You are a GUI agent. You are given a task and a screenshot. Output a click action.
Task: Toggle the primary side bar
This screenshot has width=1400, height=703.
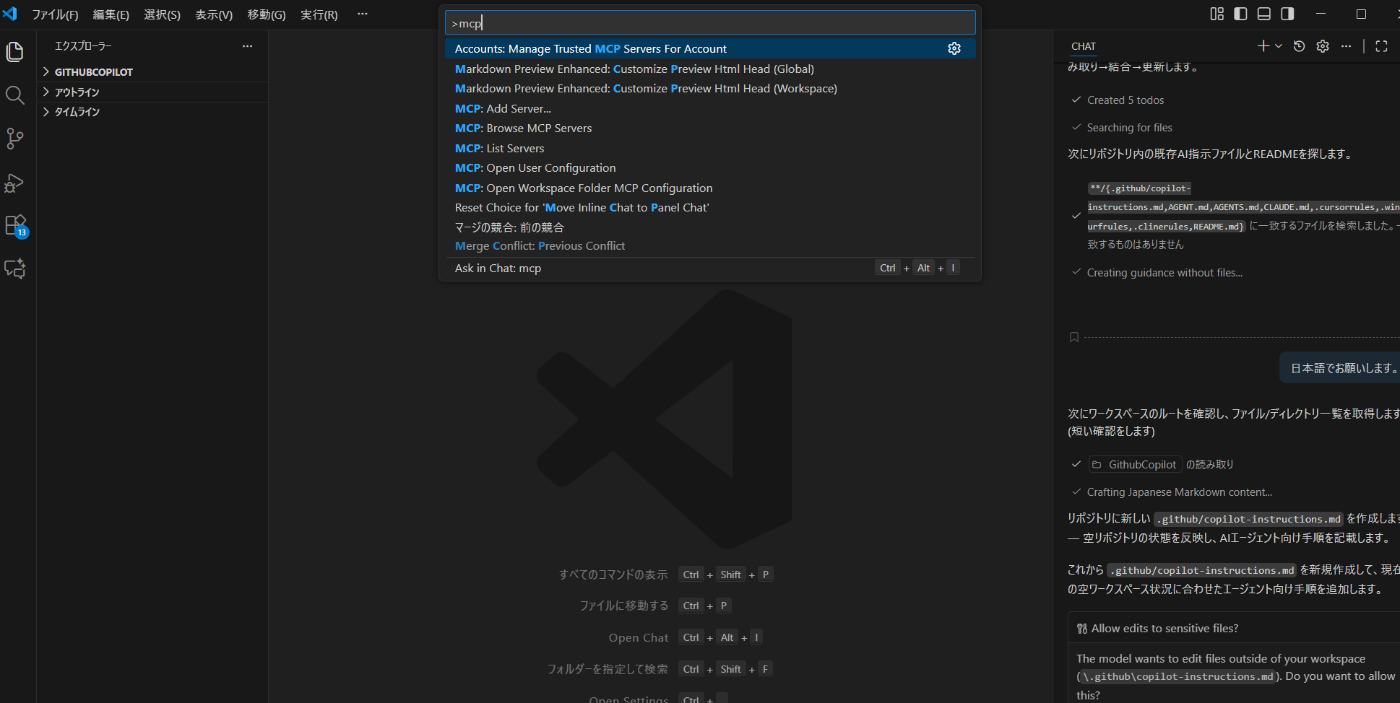coord(1240,14)
